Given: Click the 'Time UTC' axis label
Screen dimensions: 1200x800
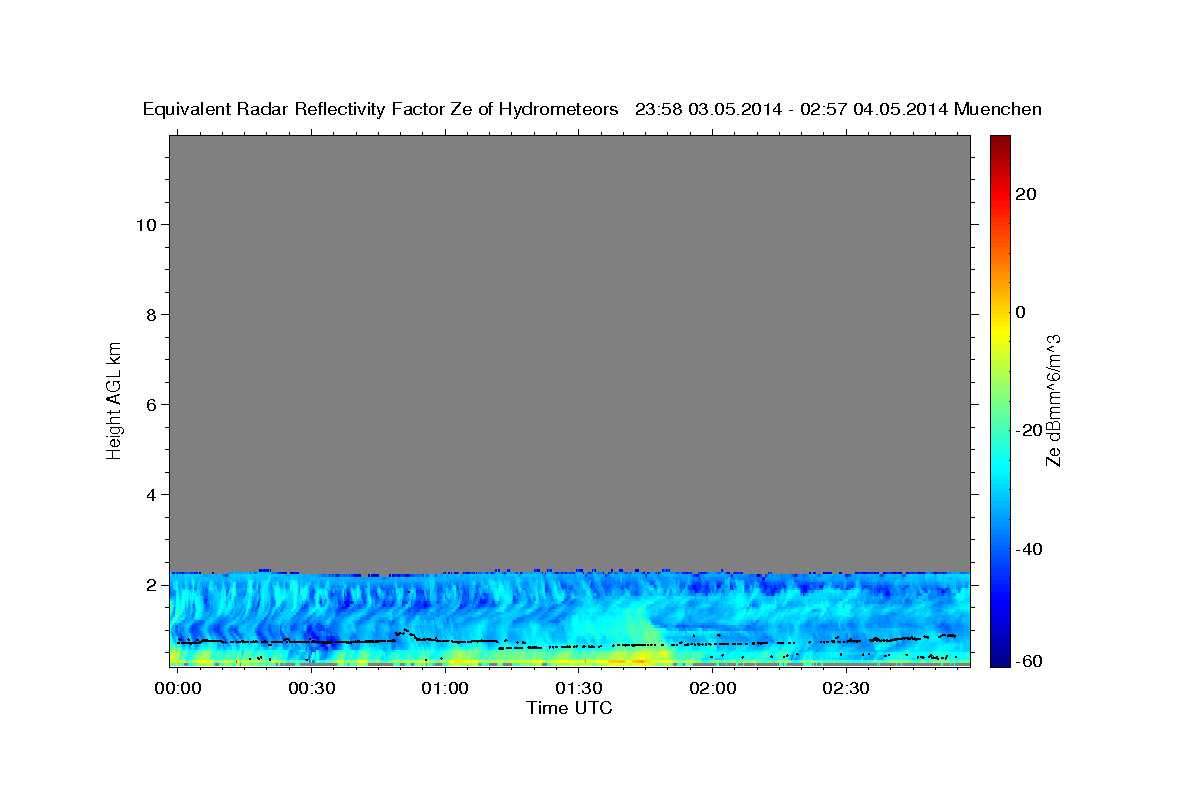Looking at the screenshot, I should (569, 708).
